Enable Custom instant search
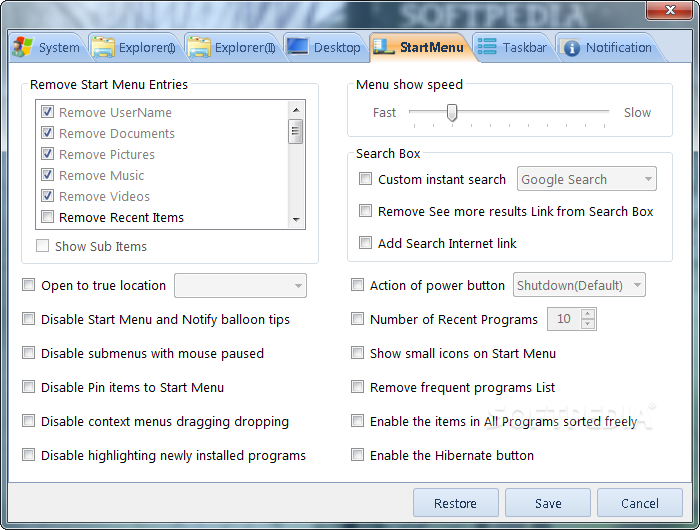The height and width of the screenshot is (530, 700). (365, 179)
